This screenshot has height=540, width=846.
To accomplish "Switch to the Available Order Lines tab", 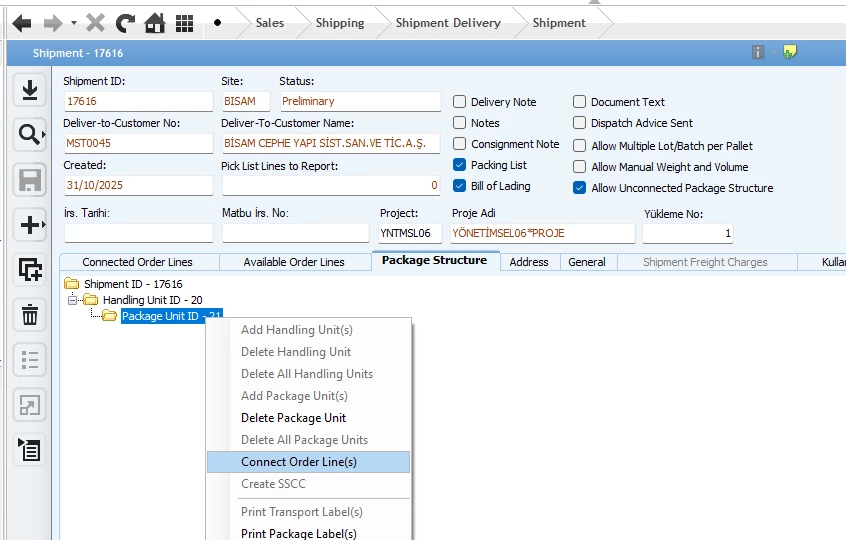I will tap(294, 262).
